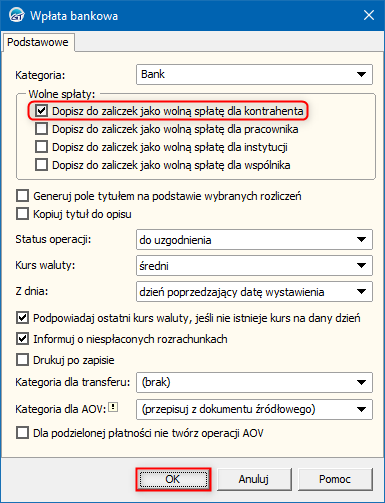
Task: Toggle Kopiuj tytuł do opisu
Action: (22, 214)
